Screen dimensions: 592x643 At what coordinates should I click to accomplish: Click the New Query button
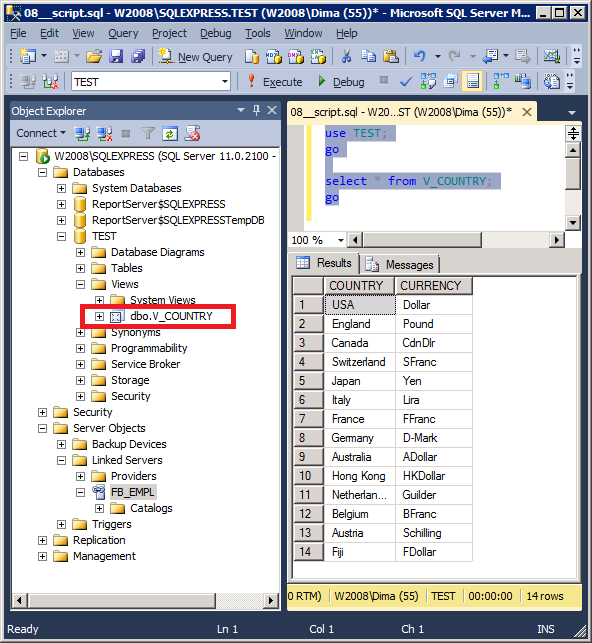196,57
